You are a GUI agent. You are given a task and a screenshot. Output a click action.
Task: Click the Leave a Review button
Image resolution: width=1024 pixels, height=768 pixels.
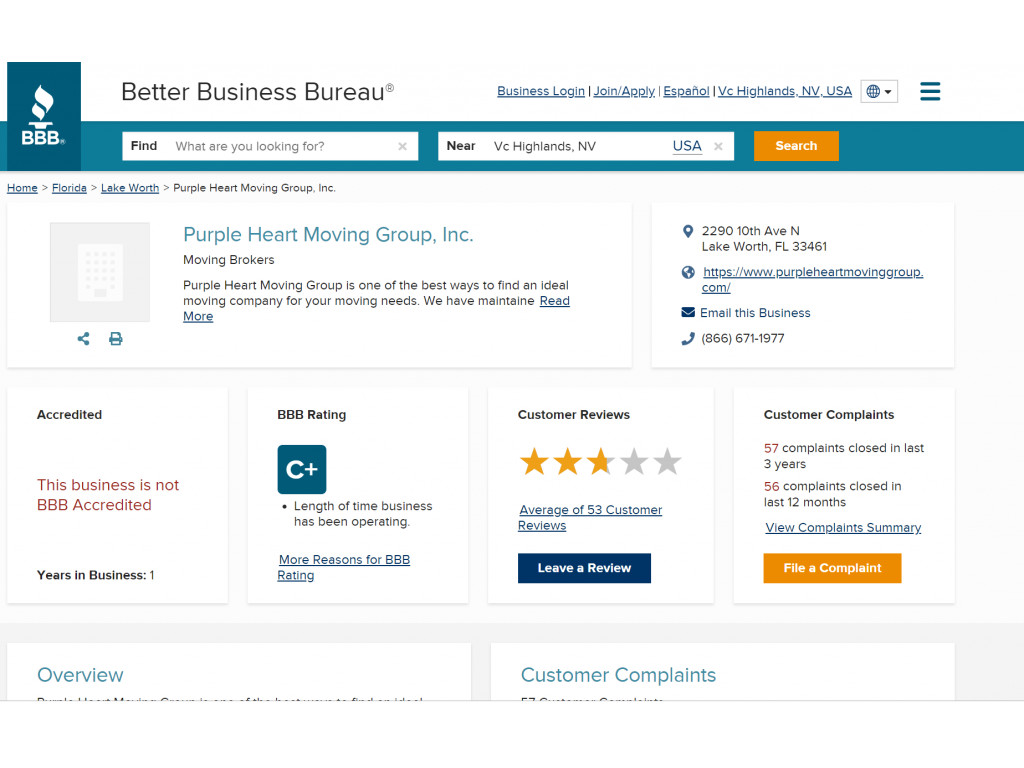(584, 568)
